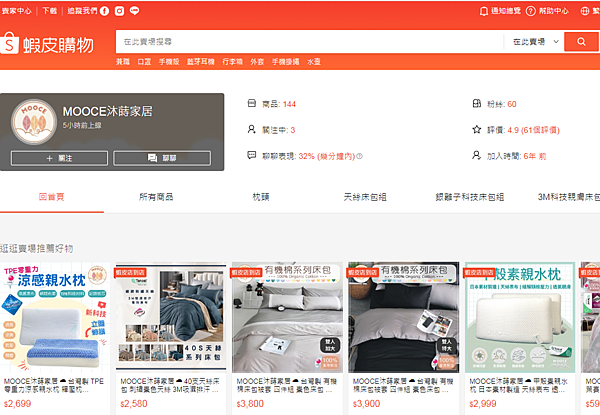Open the language globe icon
This screenshot has height=415, width=600.
click(585, 11)
